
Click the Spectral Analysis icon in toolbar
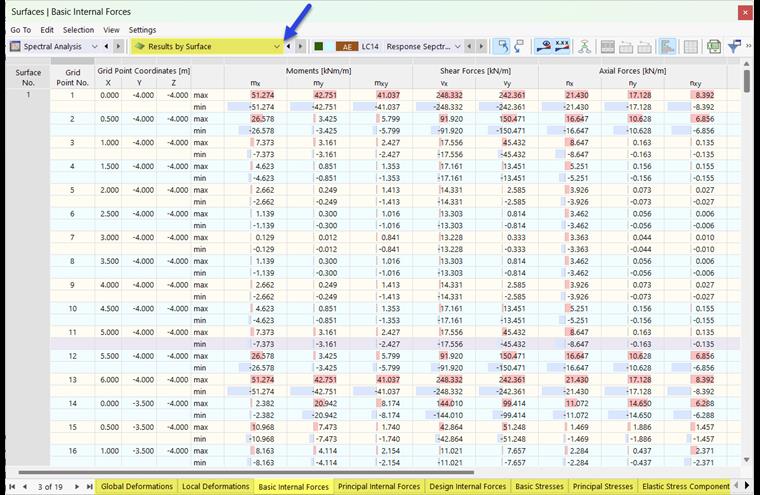16,47
